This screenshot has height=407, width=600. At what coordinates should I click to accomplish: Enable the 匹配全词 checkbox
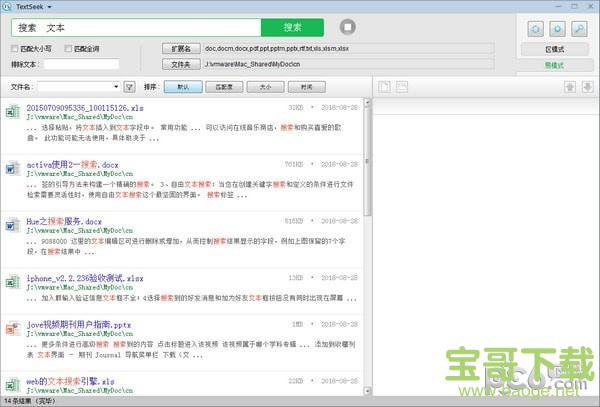point(68,49)
